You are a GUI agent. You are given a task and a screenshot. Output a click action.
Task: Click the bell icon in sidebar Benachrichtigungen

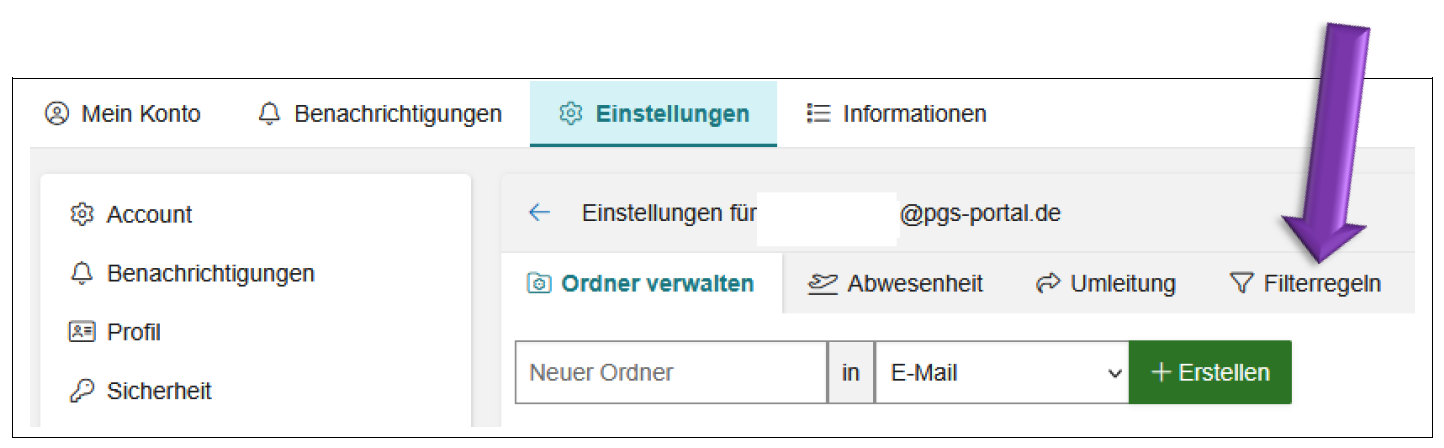click(x=82, y=273)
